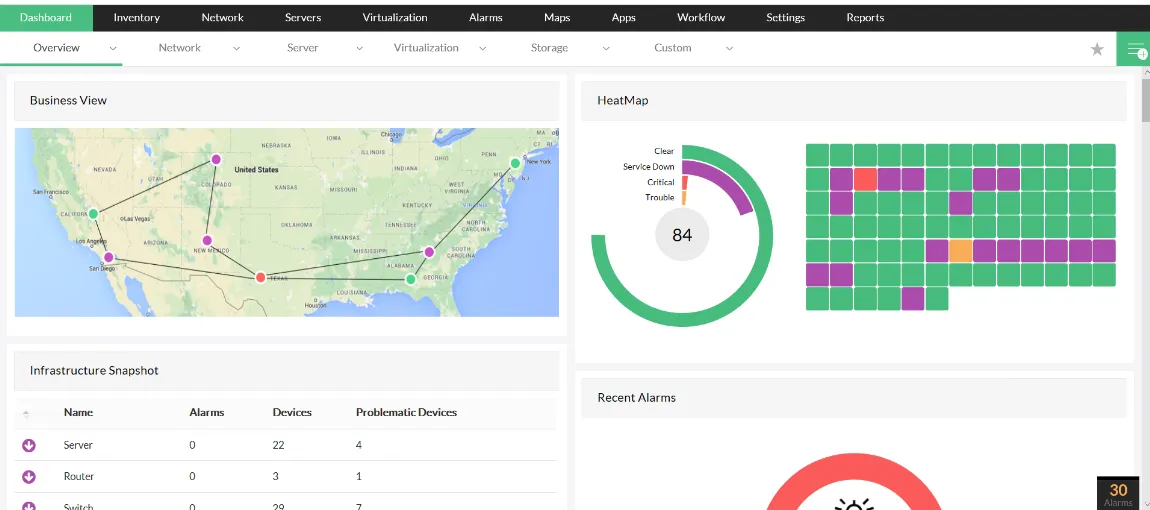Viewport: 1150px width, 510px height.
Task: Open the chevron next to Storage tab
Action: tap(606, 48)
